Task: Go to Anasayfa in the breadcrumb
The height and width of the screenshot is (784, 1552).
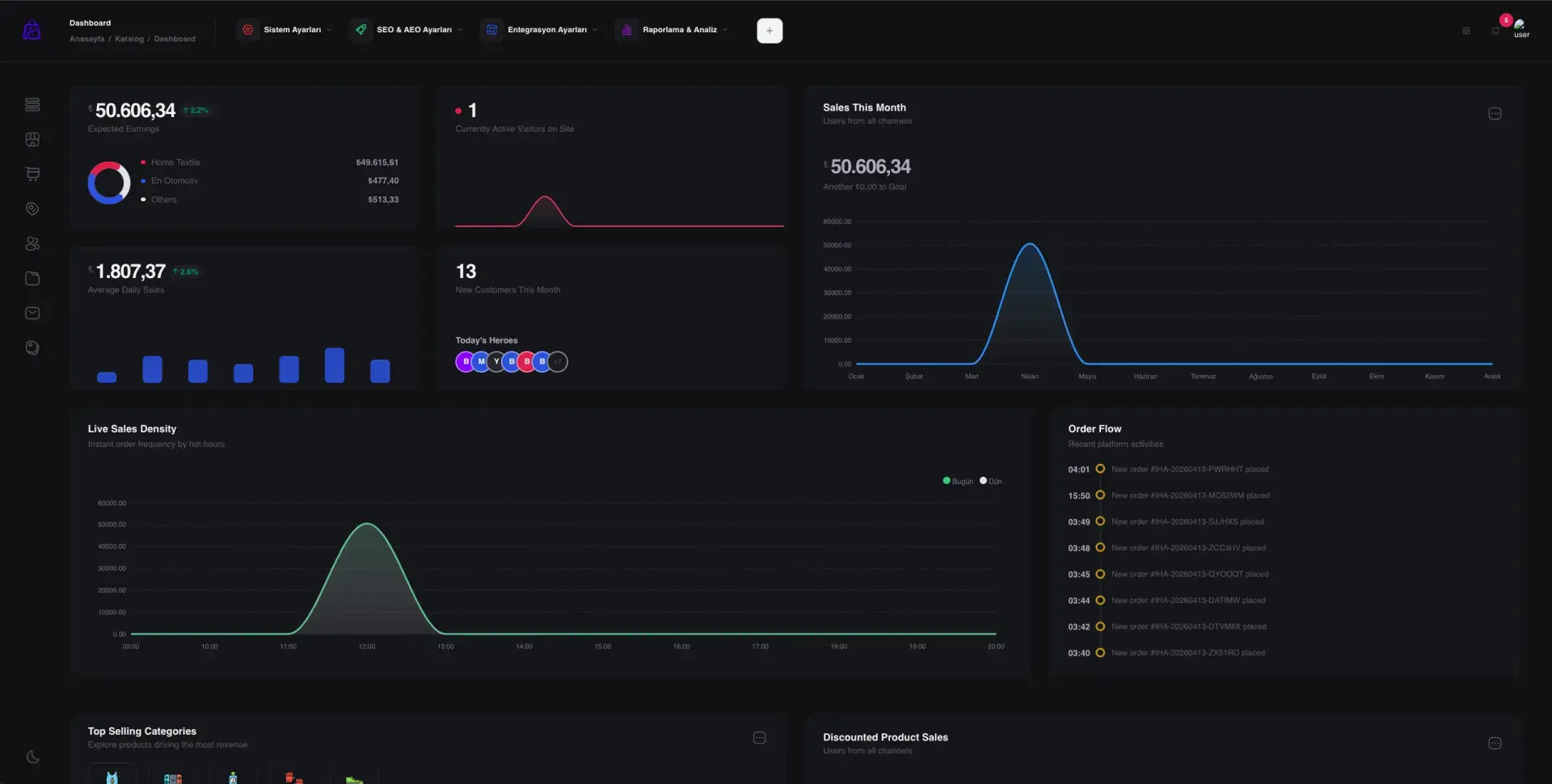Action: (x=86, y=39)
